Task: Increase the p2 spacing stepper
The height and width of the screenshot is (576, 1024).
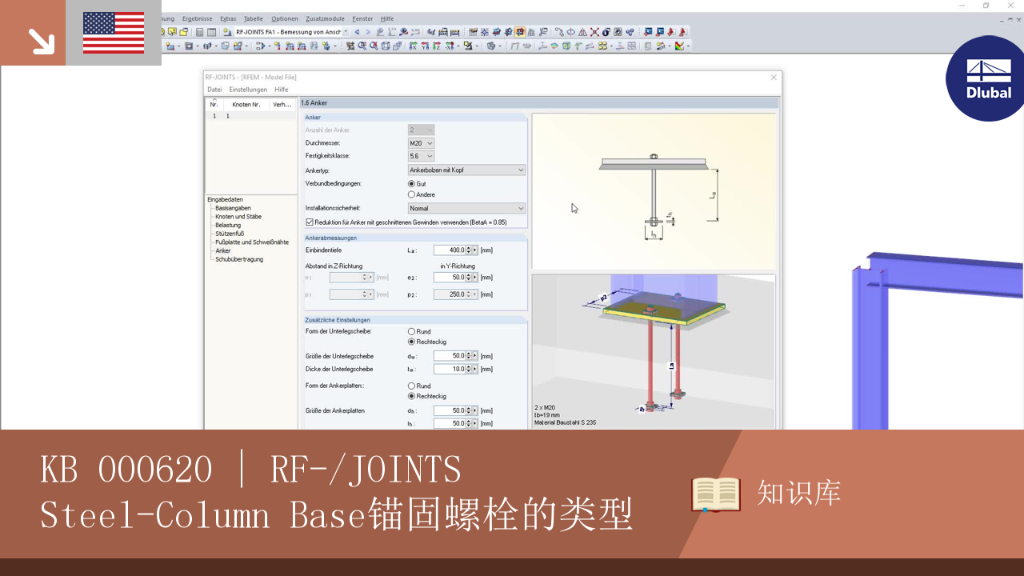Action: 469,293
